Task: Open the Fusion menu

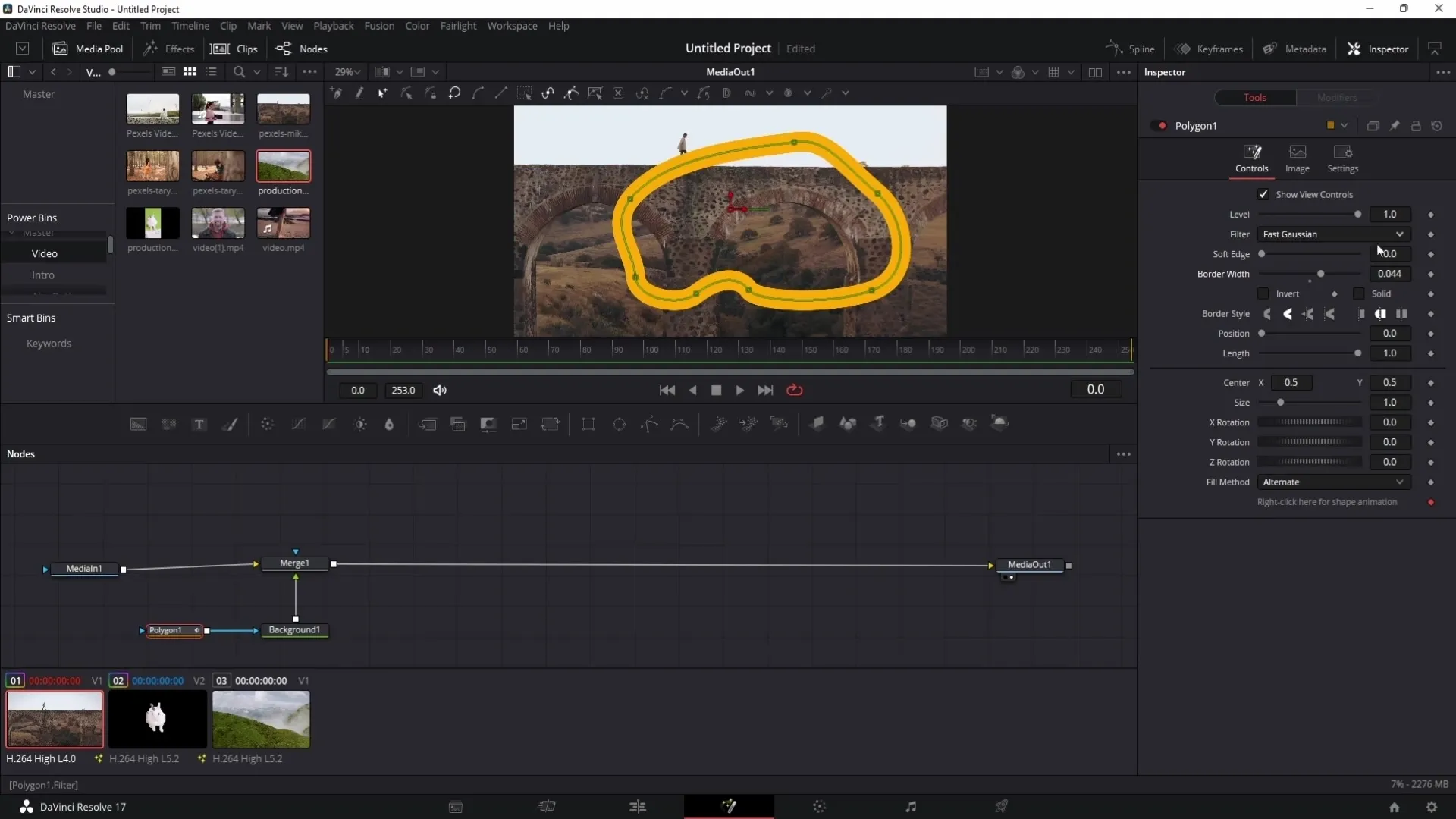Action: tap(379, 26)
